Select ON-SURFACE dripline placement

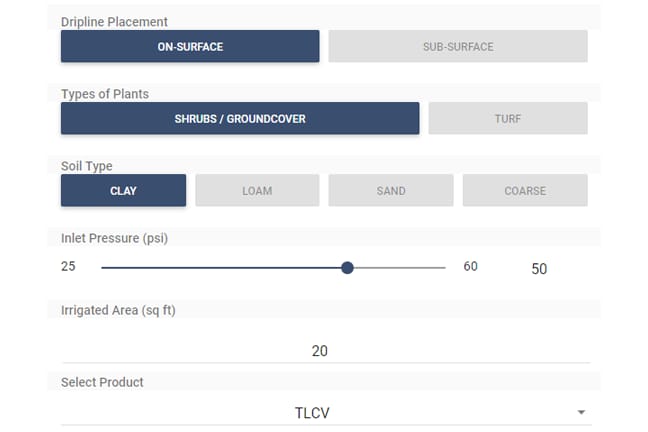click(x=190, y=46)
